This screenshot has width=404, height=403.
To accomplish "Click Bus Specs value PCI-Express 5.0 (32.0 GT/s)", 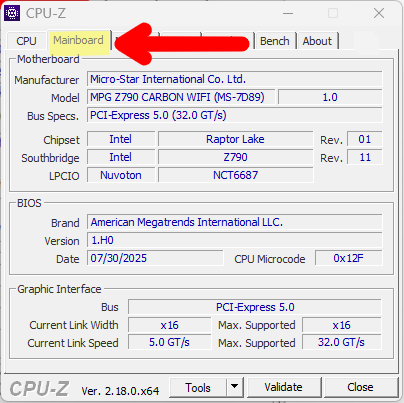I will 235,115.
